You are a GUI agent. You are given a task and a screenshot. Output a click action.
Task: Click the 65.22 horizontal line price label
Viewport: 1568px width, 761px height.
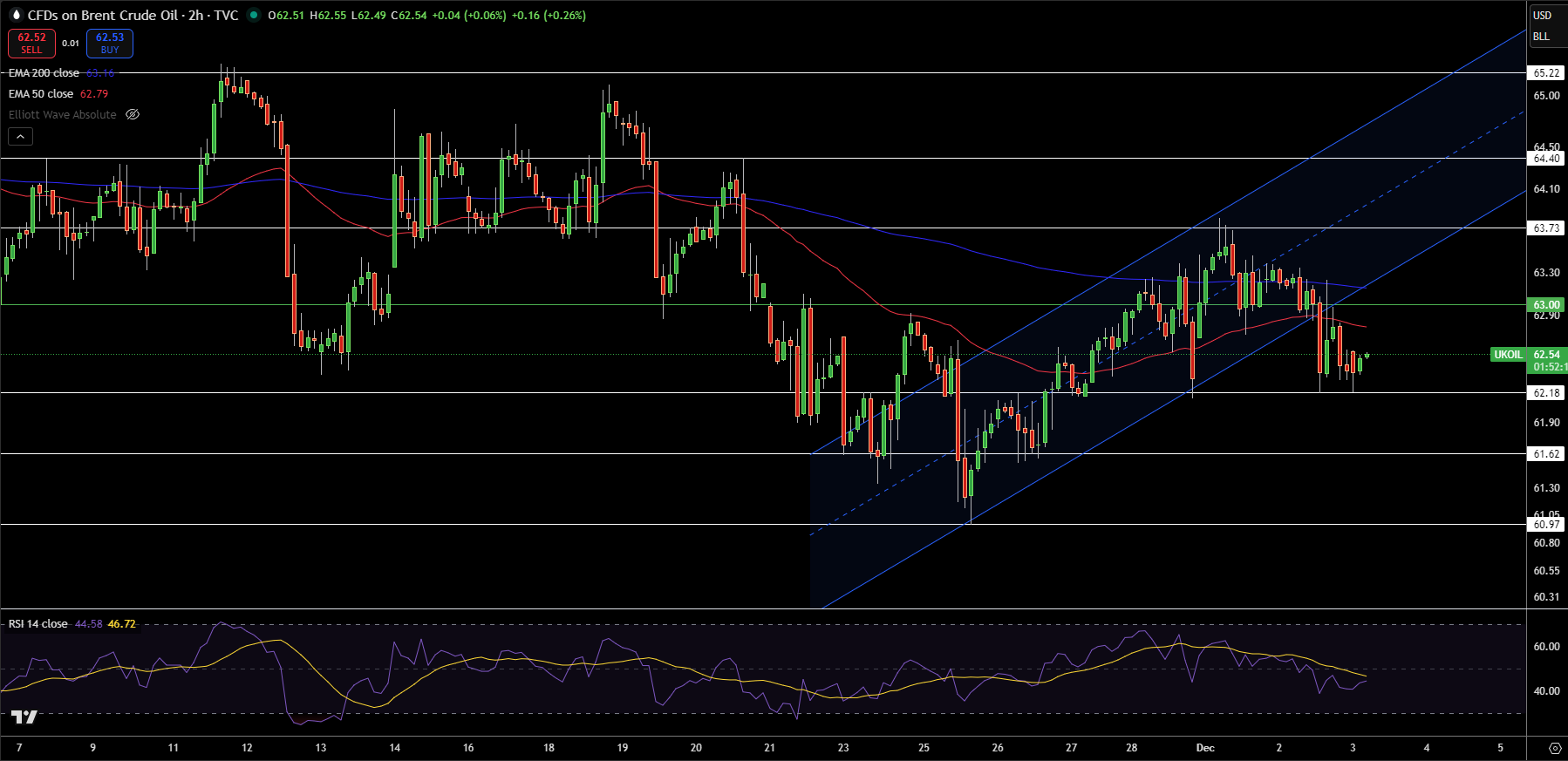[1547, 73]
